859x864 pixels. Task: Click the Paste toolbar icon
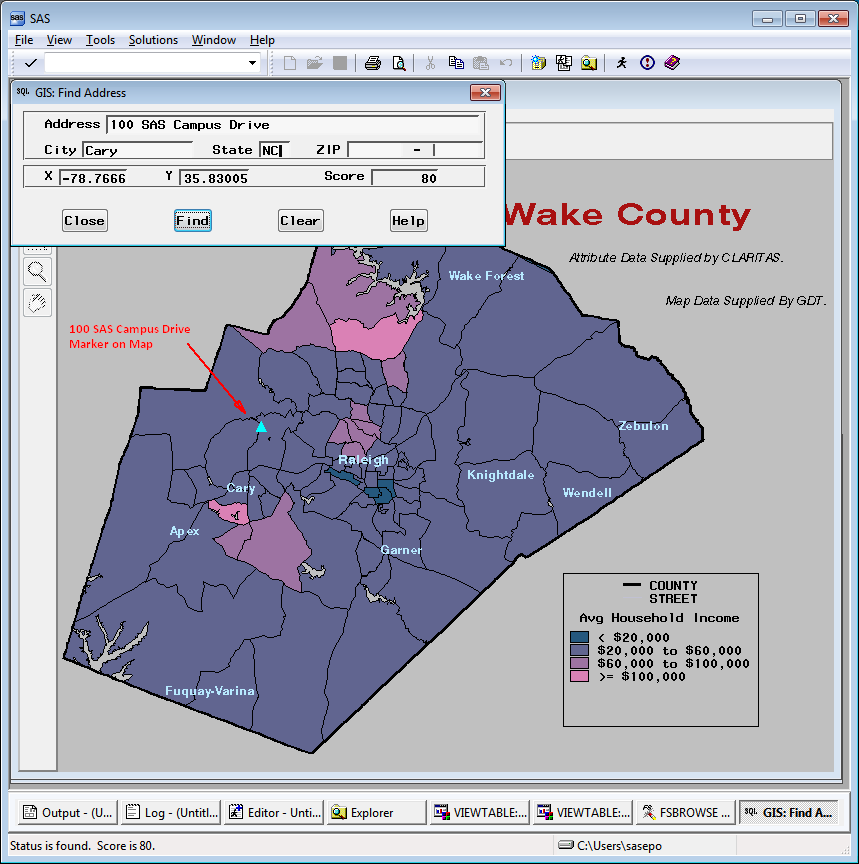[483, 63]
